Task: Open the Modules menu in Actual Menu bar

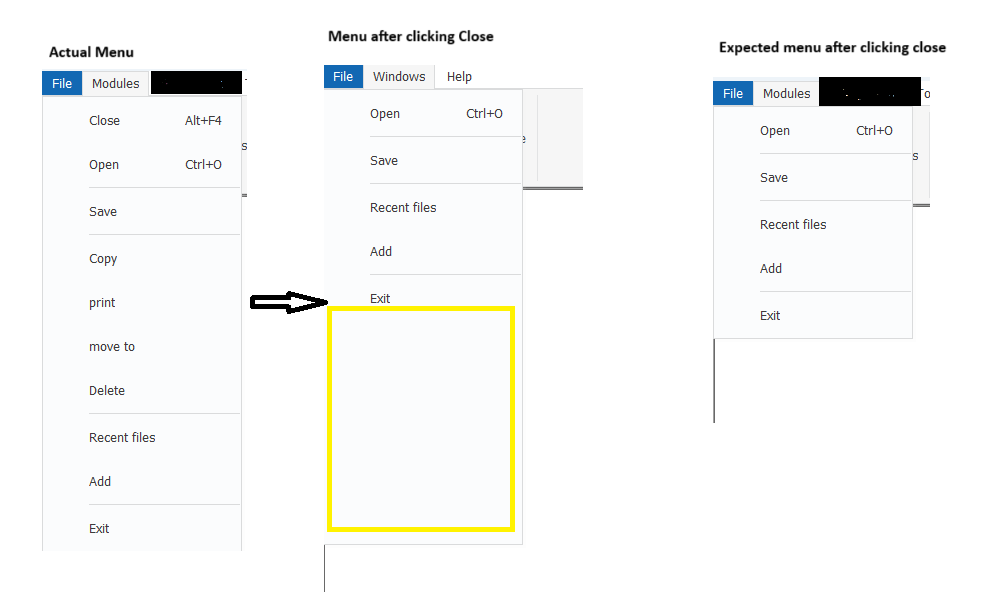Action: (x=115, y=83)
